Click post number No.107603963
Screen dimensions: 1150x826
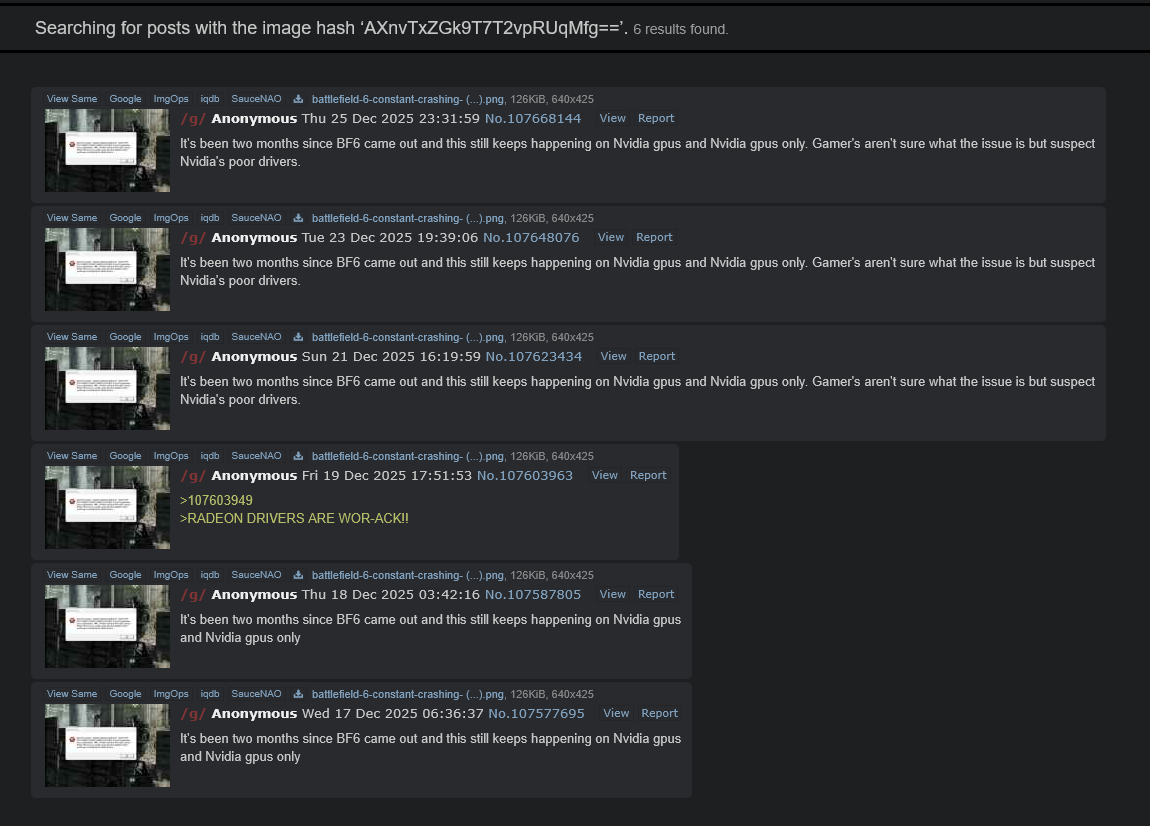click(524, 475)
